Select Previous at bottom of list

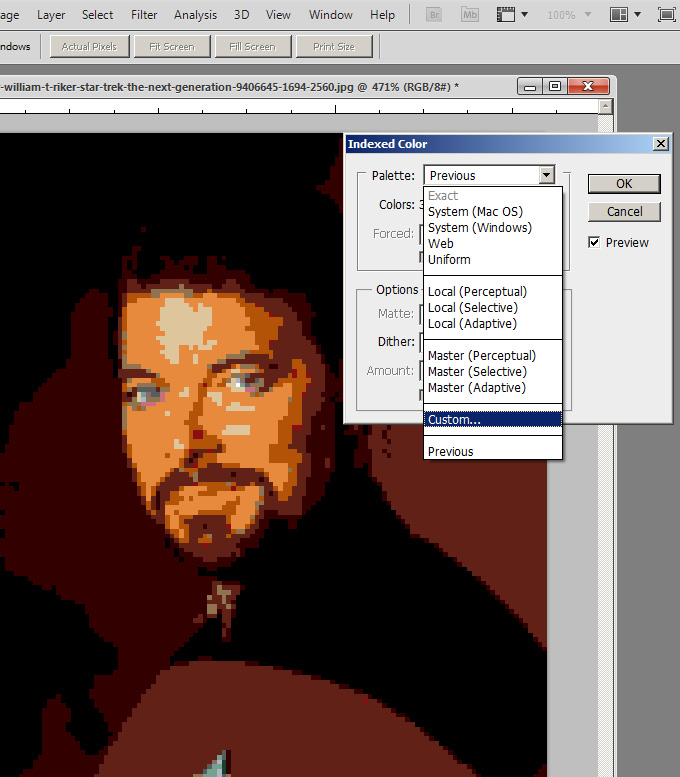coord(493,451)
